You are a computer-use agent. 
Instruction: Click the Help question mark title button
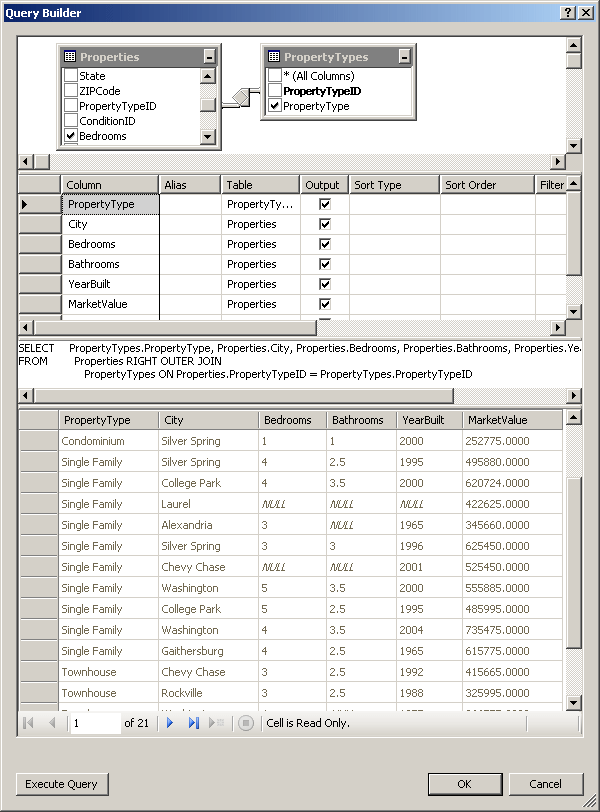click(x=568, y=13)
